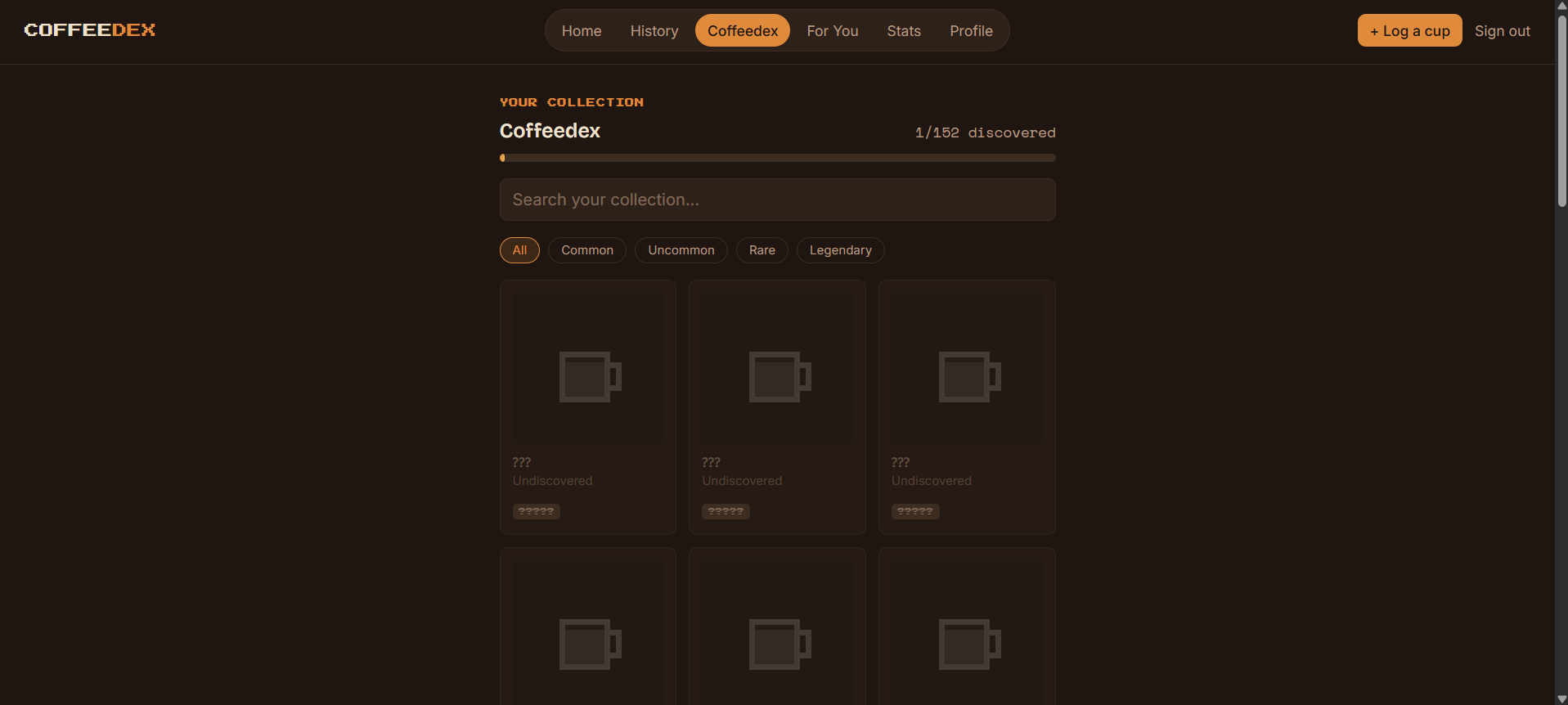This screenshot has width=1568, height=705.
Task: Filter collection by Rare
Action: pos(762,250)
